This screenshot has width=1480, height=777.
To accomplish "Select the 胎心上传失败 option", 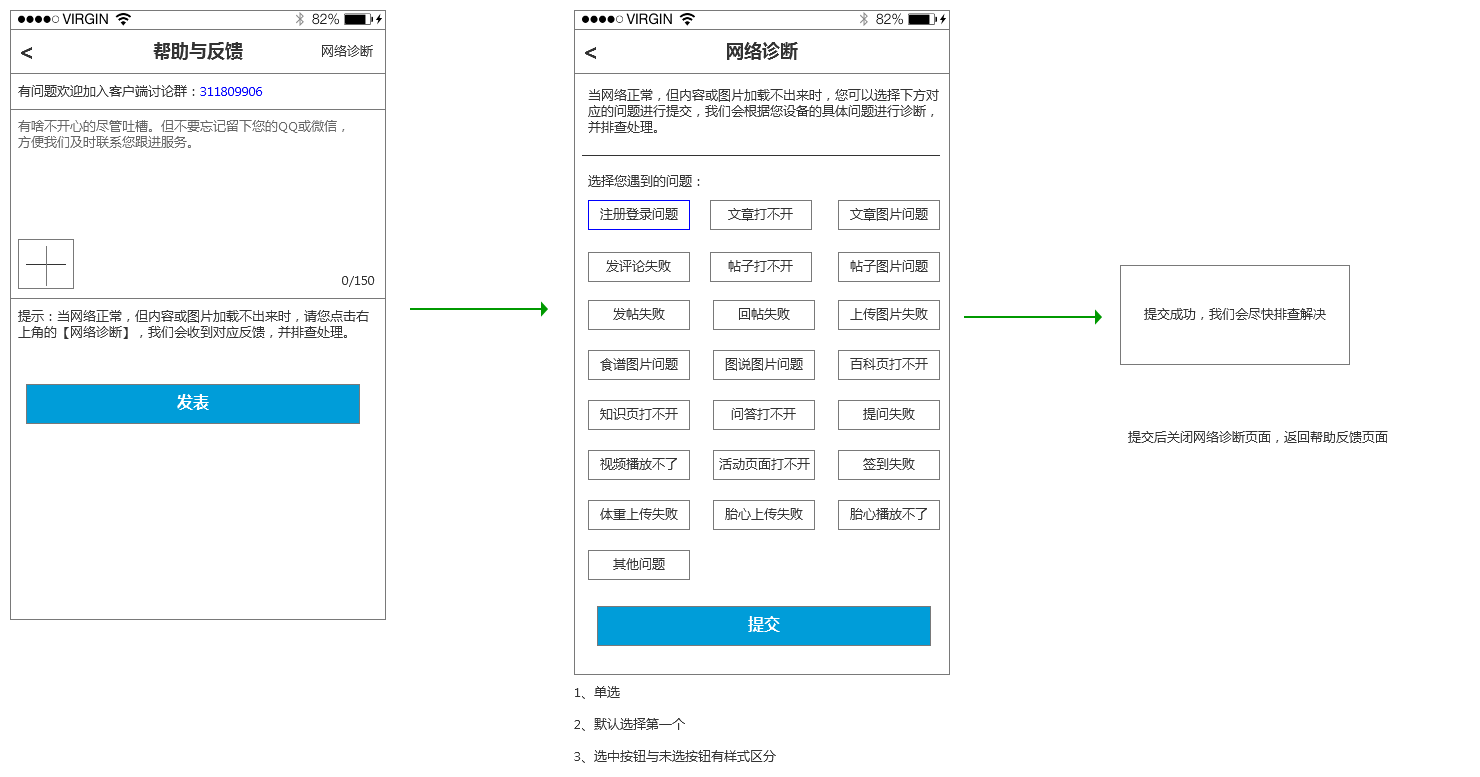I will tap(763, 515).
